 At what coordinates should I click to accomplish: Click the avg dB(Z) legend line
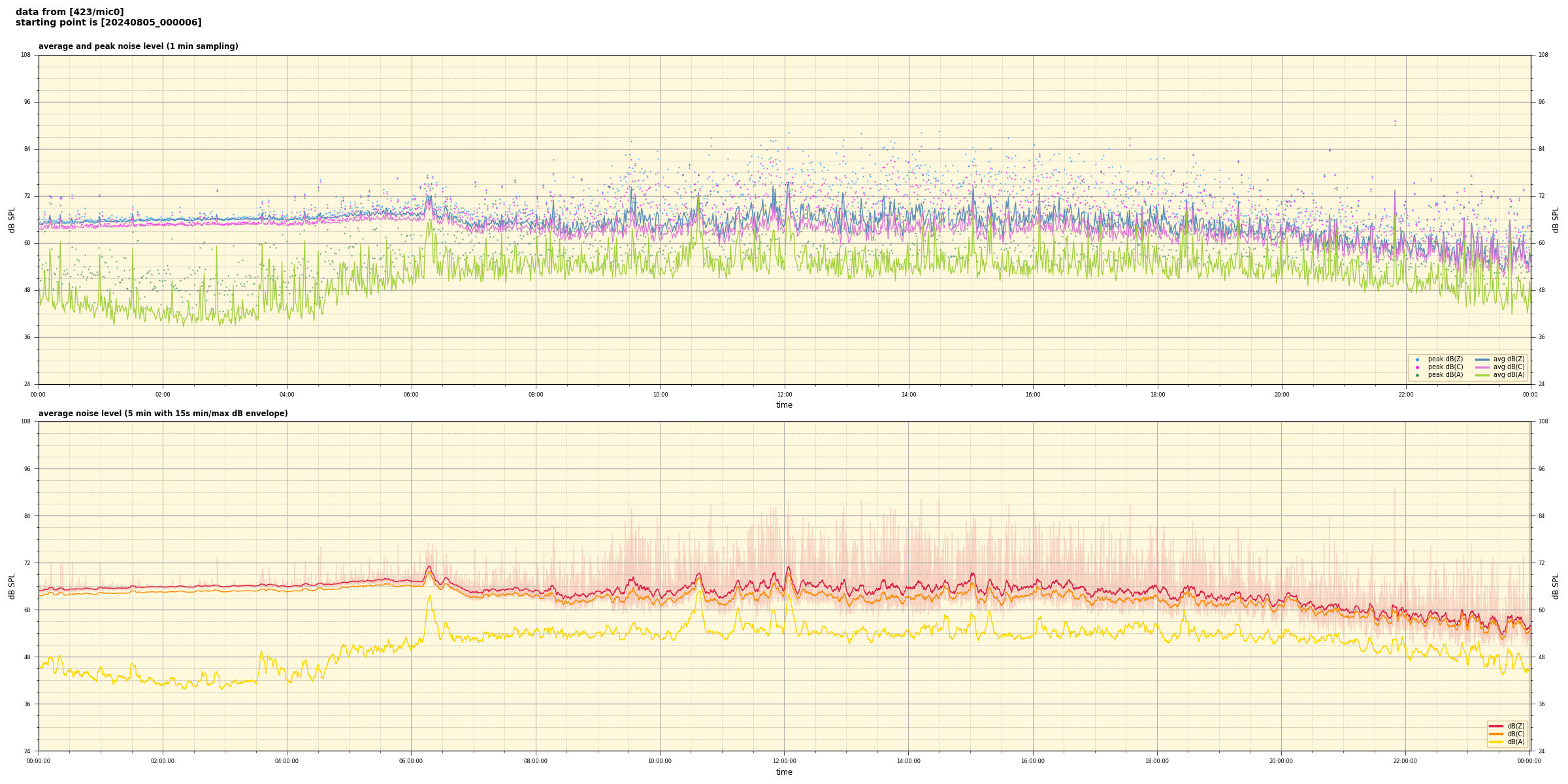1482,359
